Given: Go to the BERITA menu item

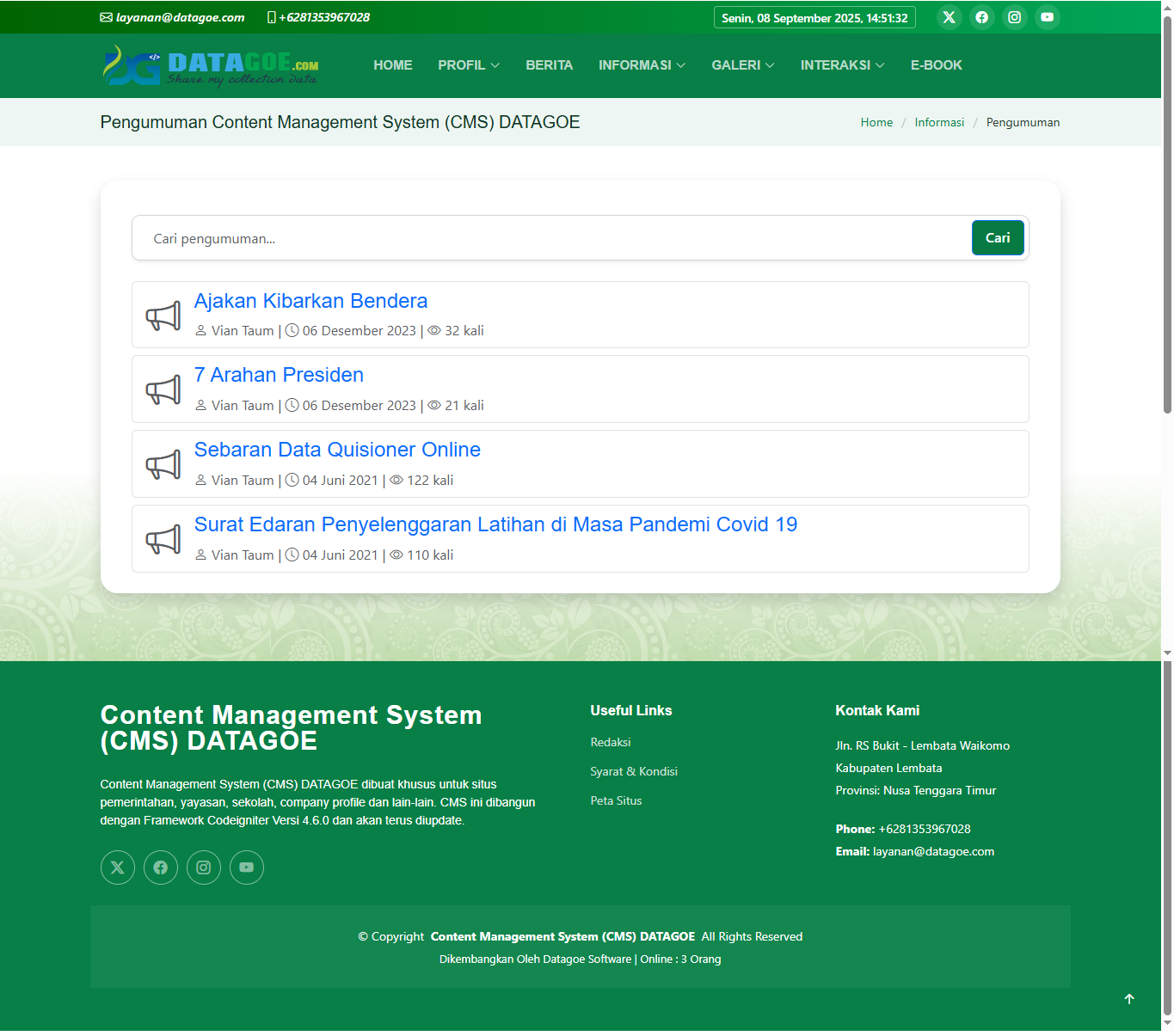Looking at the screenshot, I should point(549,65).
